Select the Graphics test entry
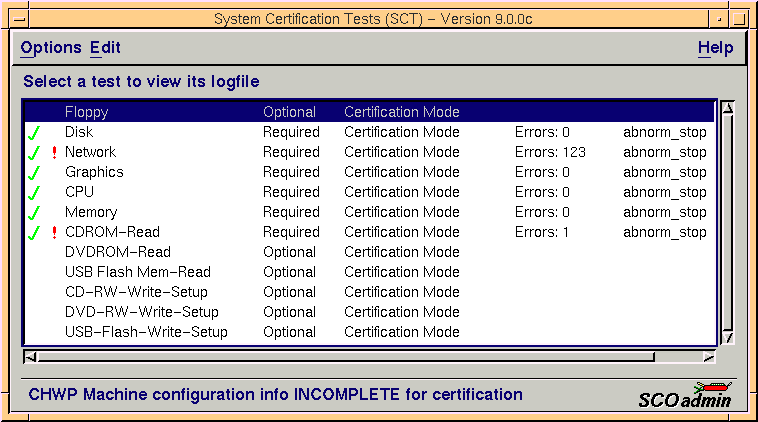 (369, 172)
